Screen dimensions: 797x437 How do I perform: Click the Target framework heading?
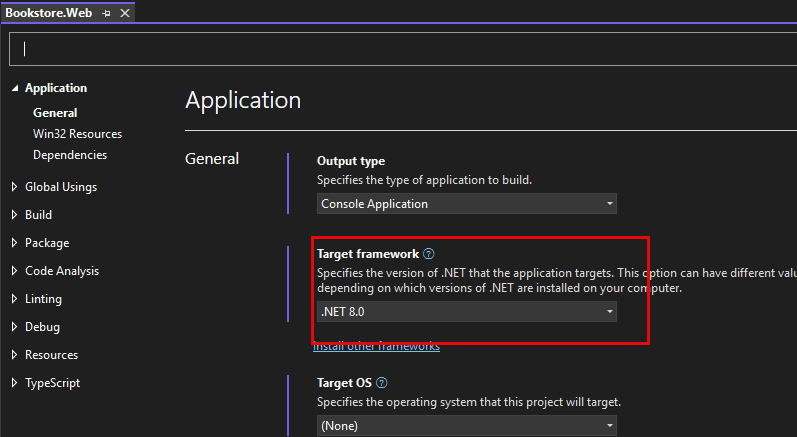click(x=368, y=254)
